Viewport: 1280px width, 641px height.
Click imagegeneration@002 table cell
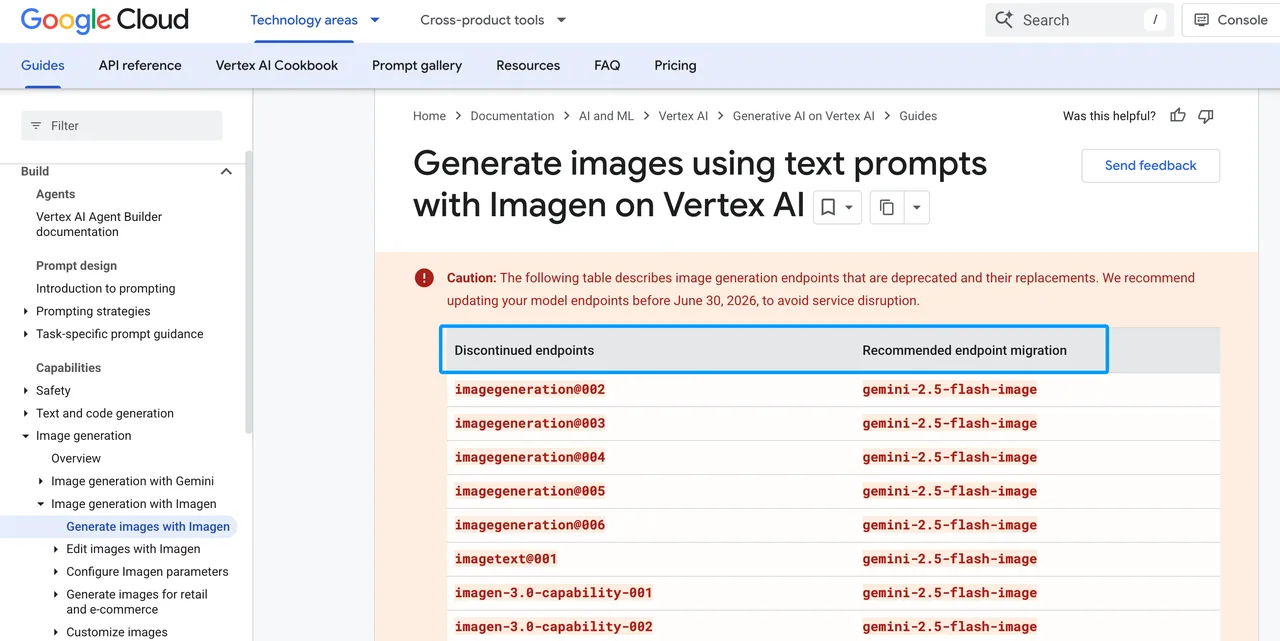coord(530,389)
